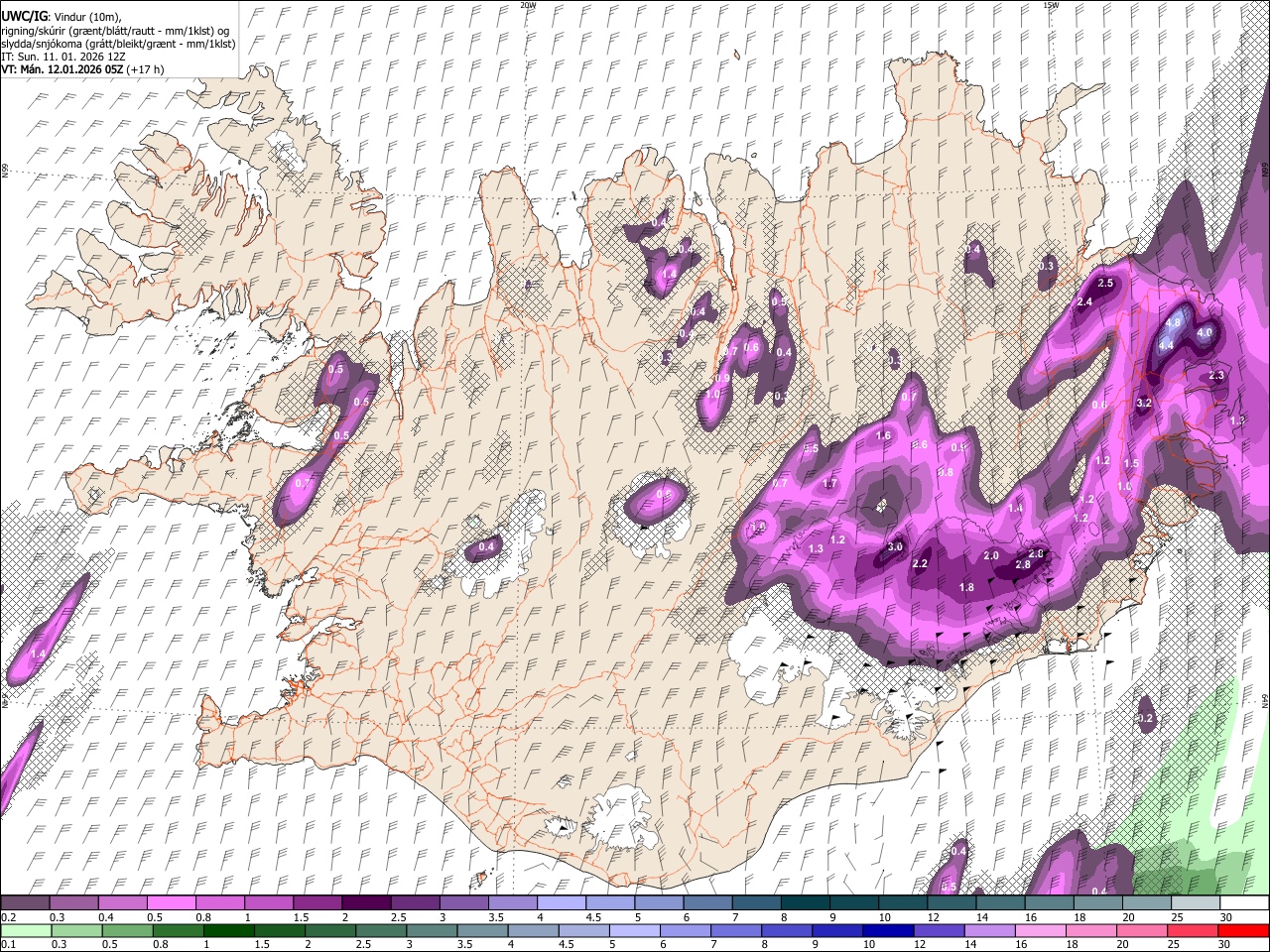
Task: Click the 'slydda/snjókoma' legend description line
Action: click(118, 43)
